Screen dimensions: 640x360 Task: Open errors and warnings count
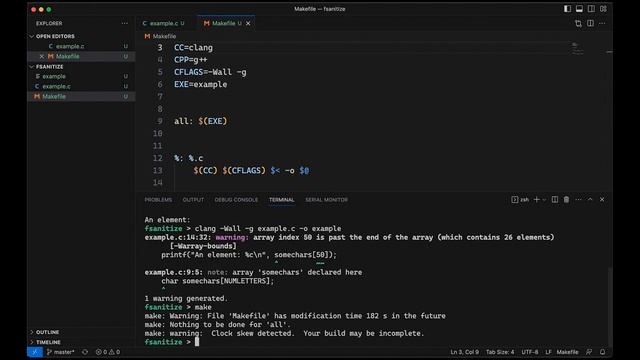click(x=108, y=352)
